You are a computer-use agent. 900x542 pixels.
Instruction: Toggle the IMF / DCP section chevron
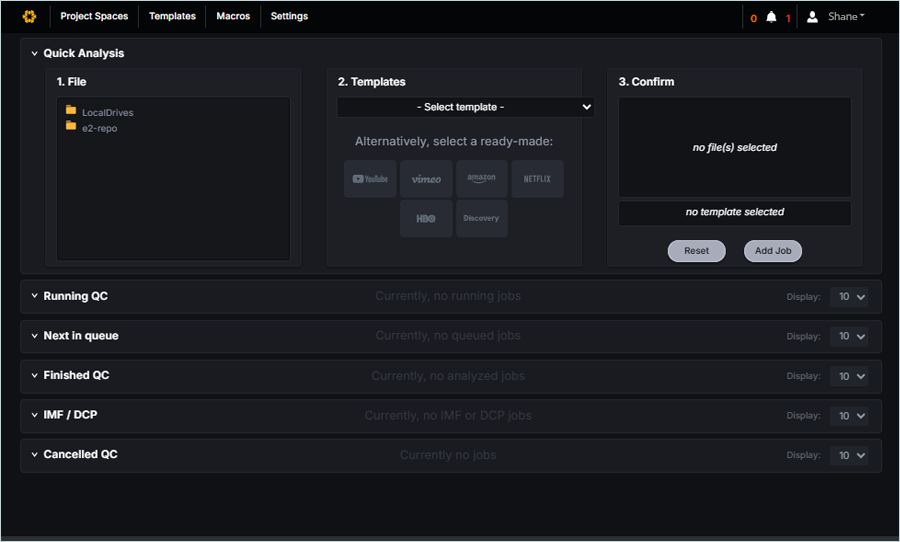(x=34, y=415)
